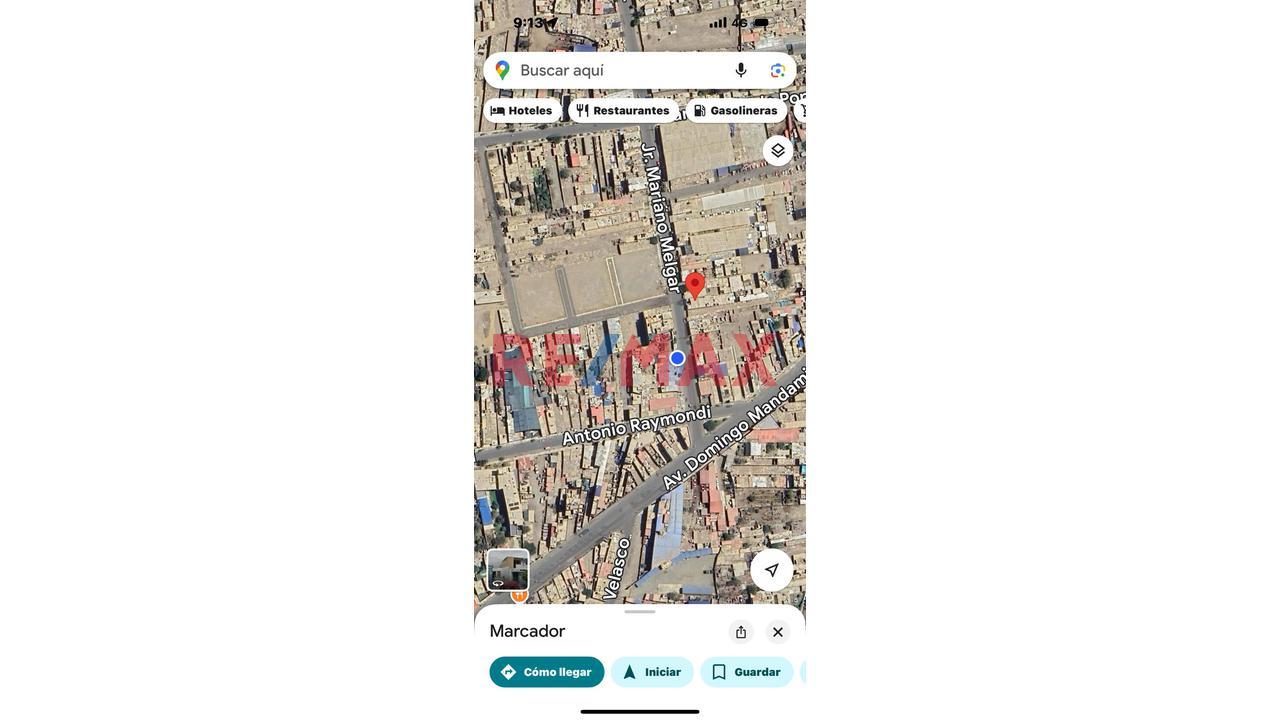The width and height of the screenshot is (1280, 720).
Task: Tap the blue current location dot
Action: pyautogui.click(x=677, y=358)
